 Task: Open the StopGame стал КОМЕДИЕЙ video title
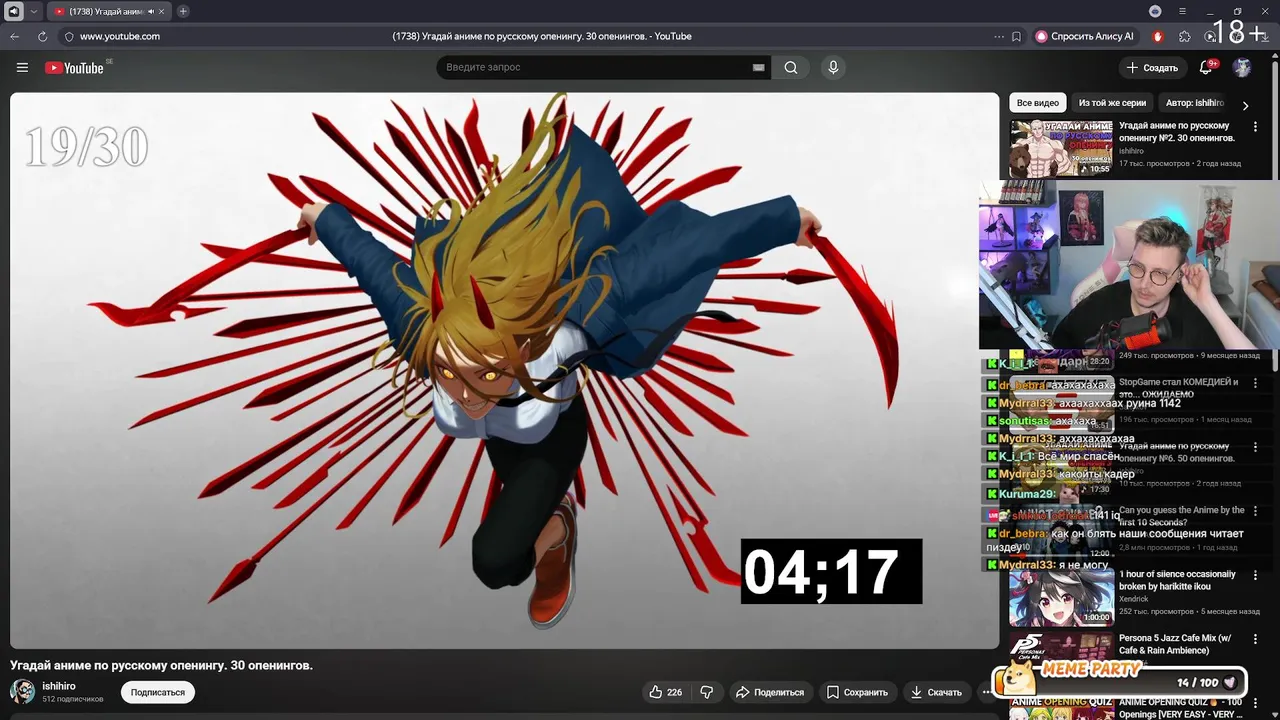point(1179,388)
